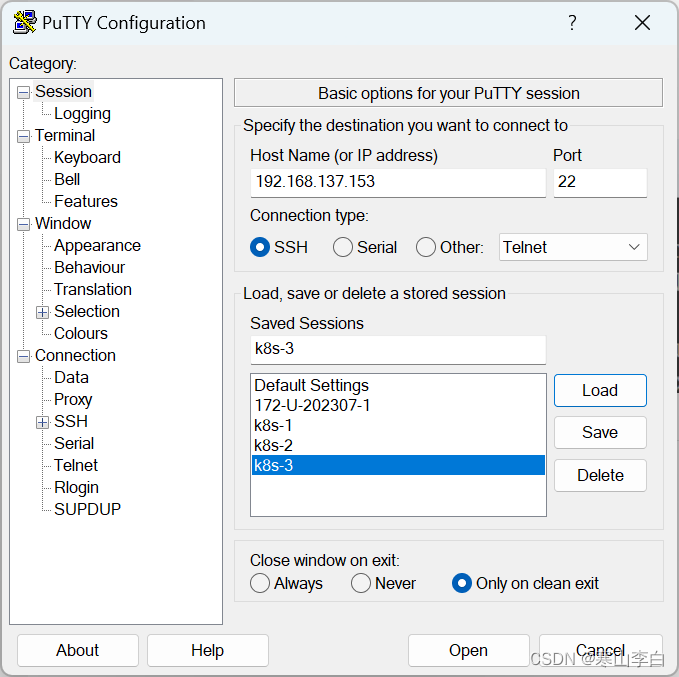Viewport: 679px width, 677px height.
Task: Click the Help button
Action: [207, 651]
